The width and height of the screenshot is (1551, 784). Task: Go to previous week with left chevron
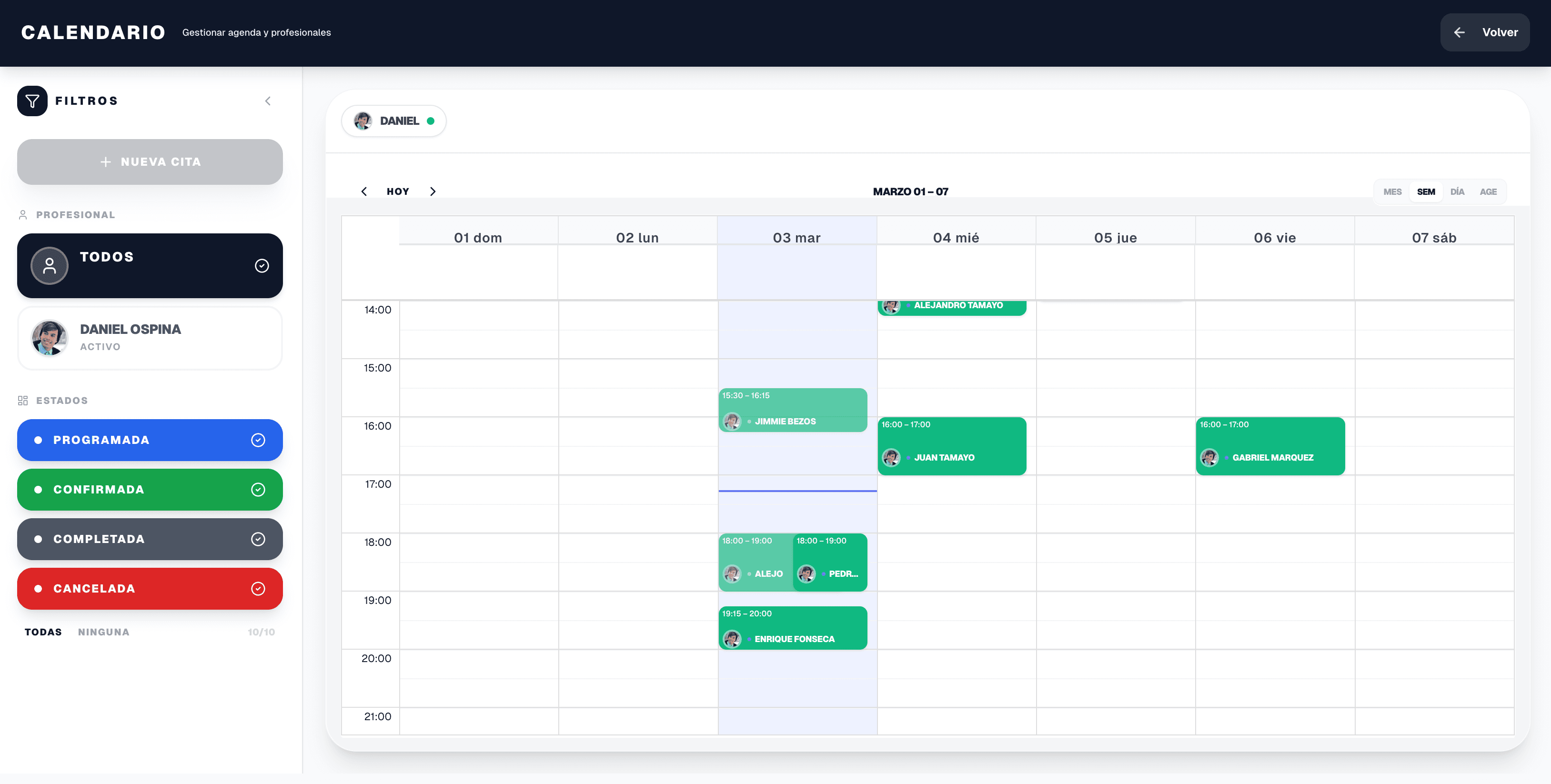(363, 191)
